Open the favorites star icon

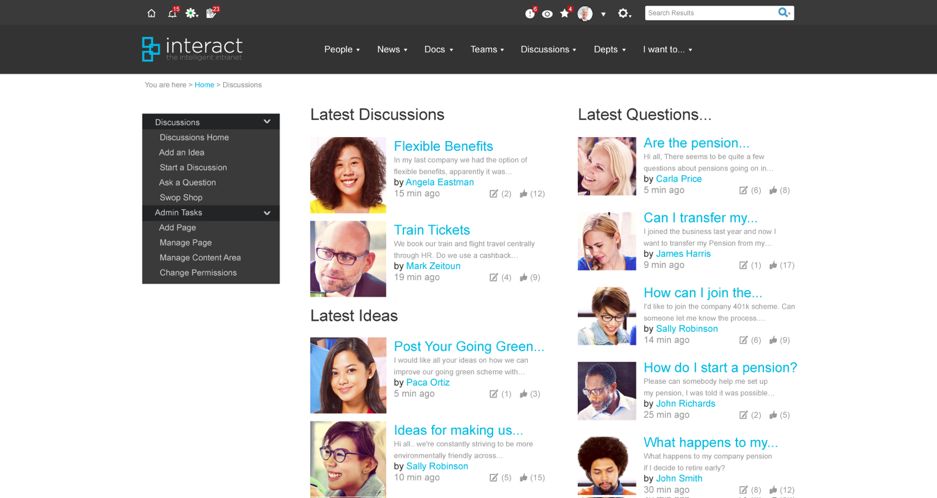click(565, 13)
